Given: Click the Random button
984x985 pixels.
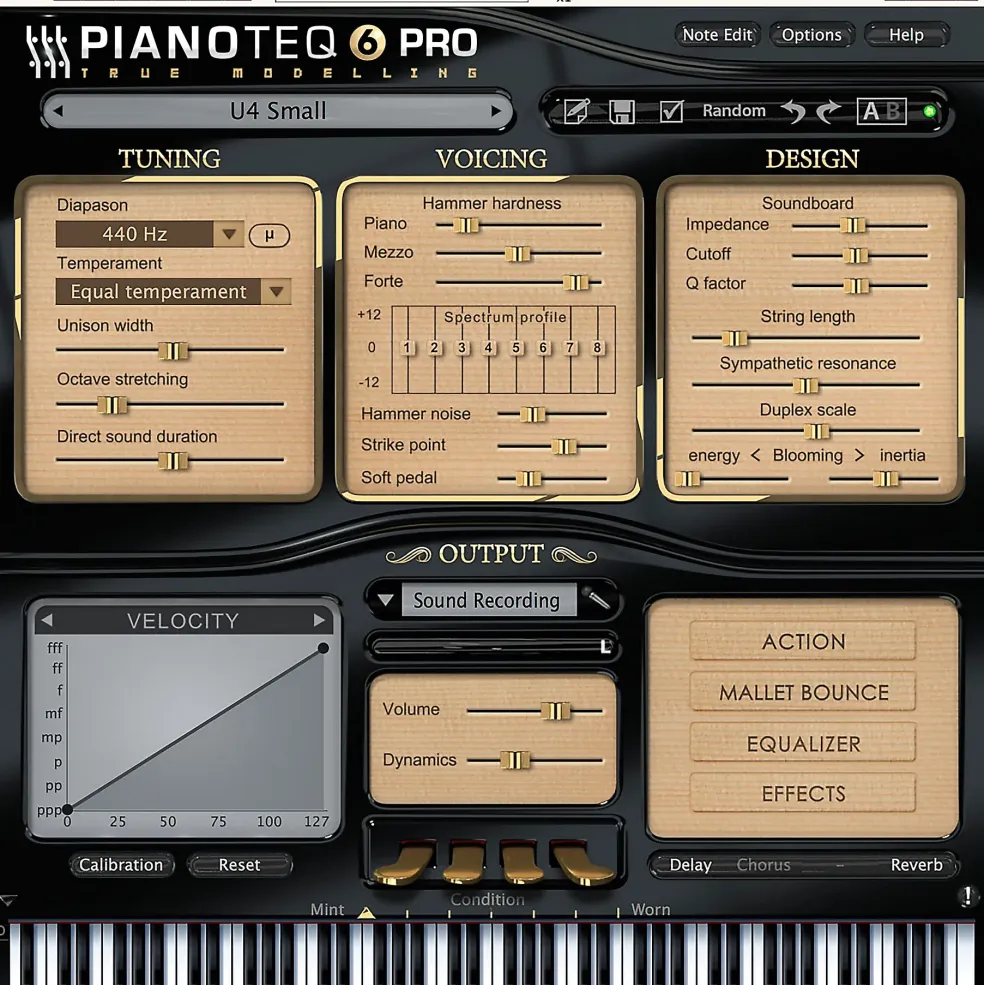Looking at the screenshot, I should (x=734, y=111).
